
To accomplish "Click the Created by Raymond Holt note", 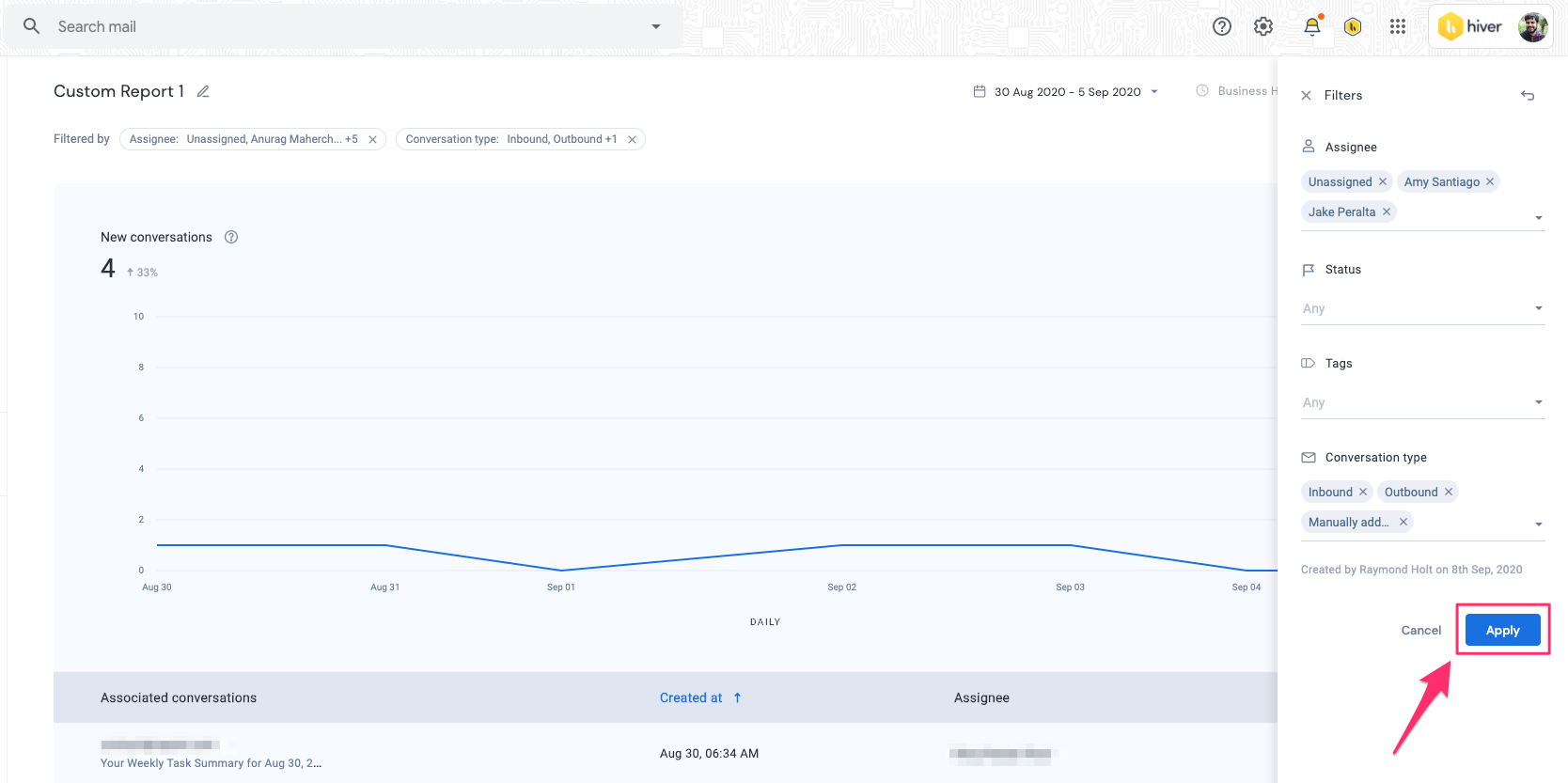I will tap(1411, 570).
